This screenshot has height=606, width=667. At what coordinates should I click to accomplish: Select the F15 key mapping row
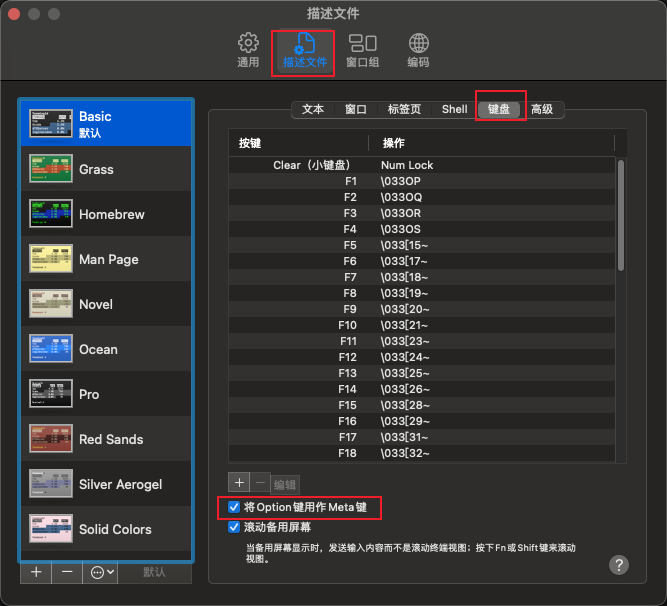click(x=422, y=405)
